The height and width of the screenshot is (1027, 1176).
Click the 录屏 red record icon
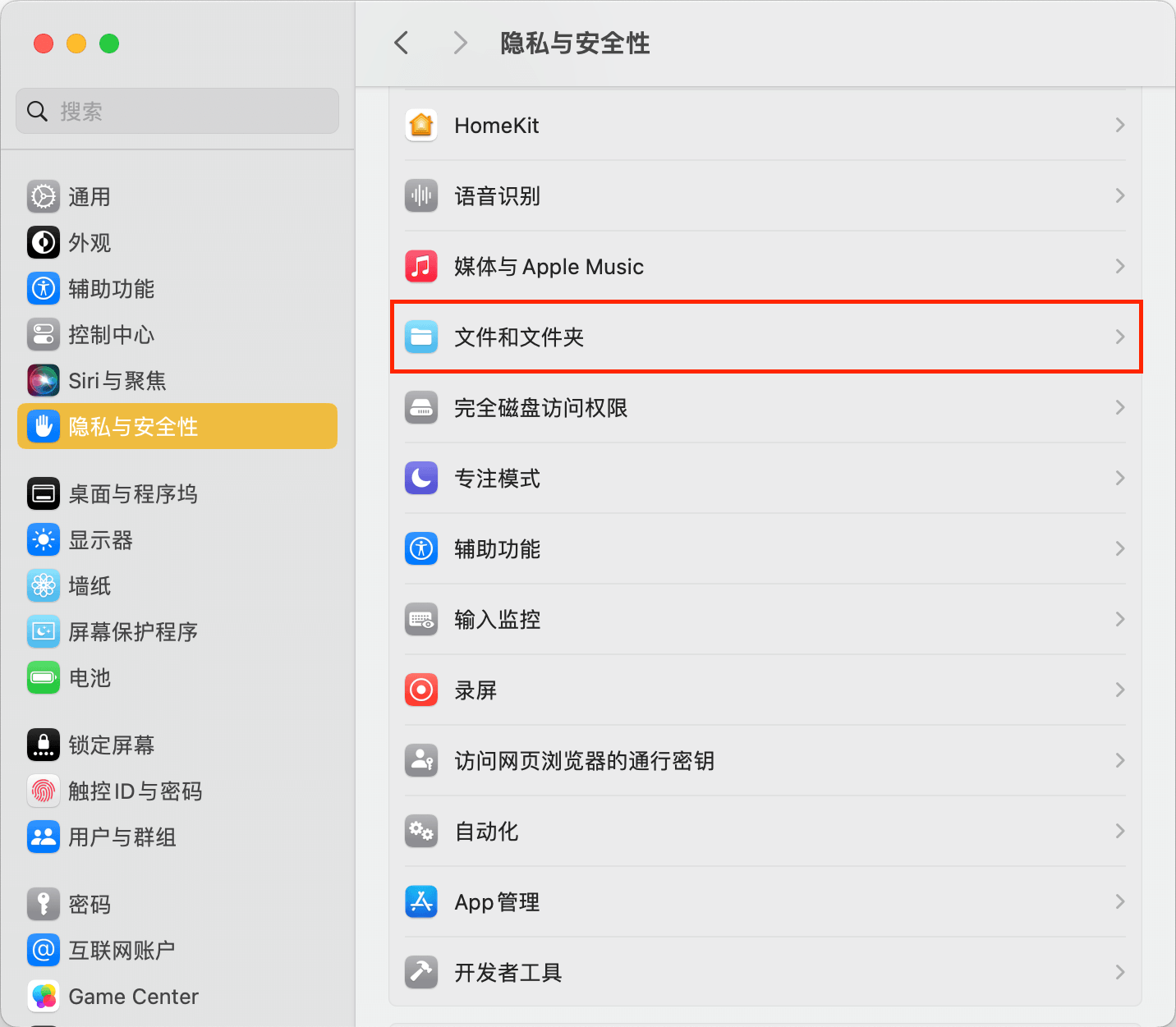tap(421, 690)
